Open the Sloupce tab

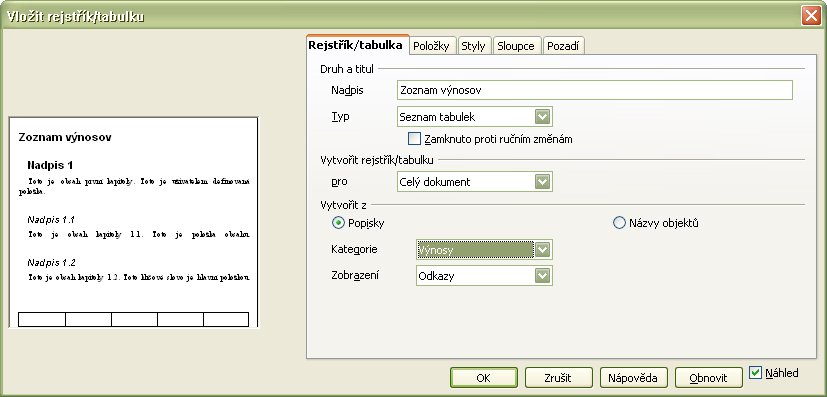pos(516,46)
